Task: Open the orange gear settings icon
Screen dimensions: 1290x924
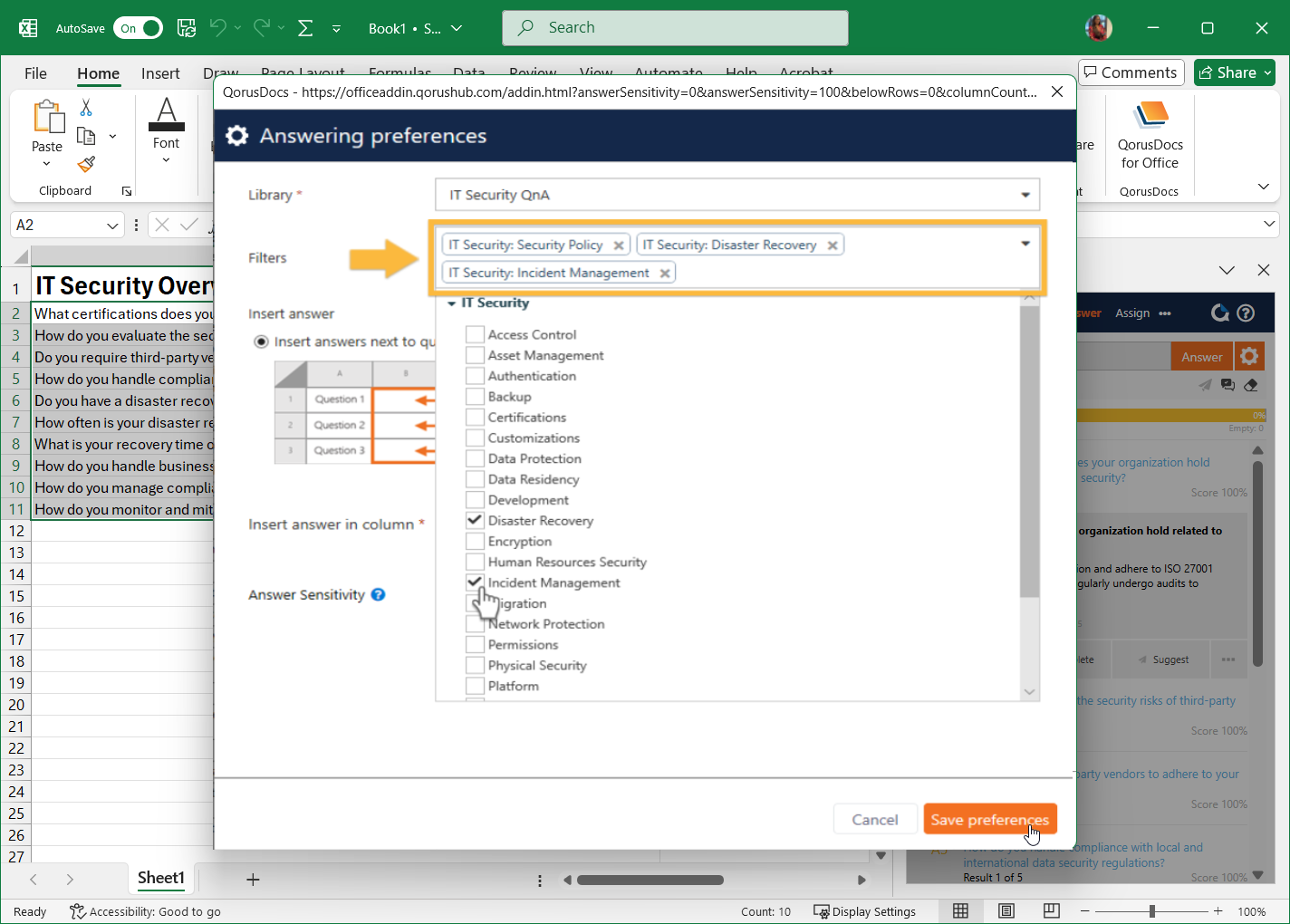Action: [1249, 356]
